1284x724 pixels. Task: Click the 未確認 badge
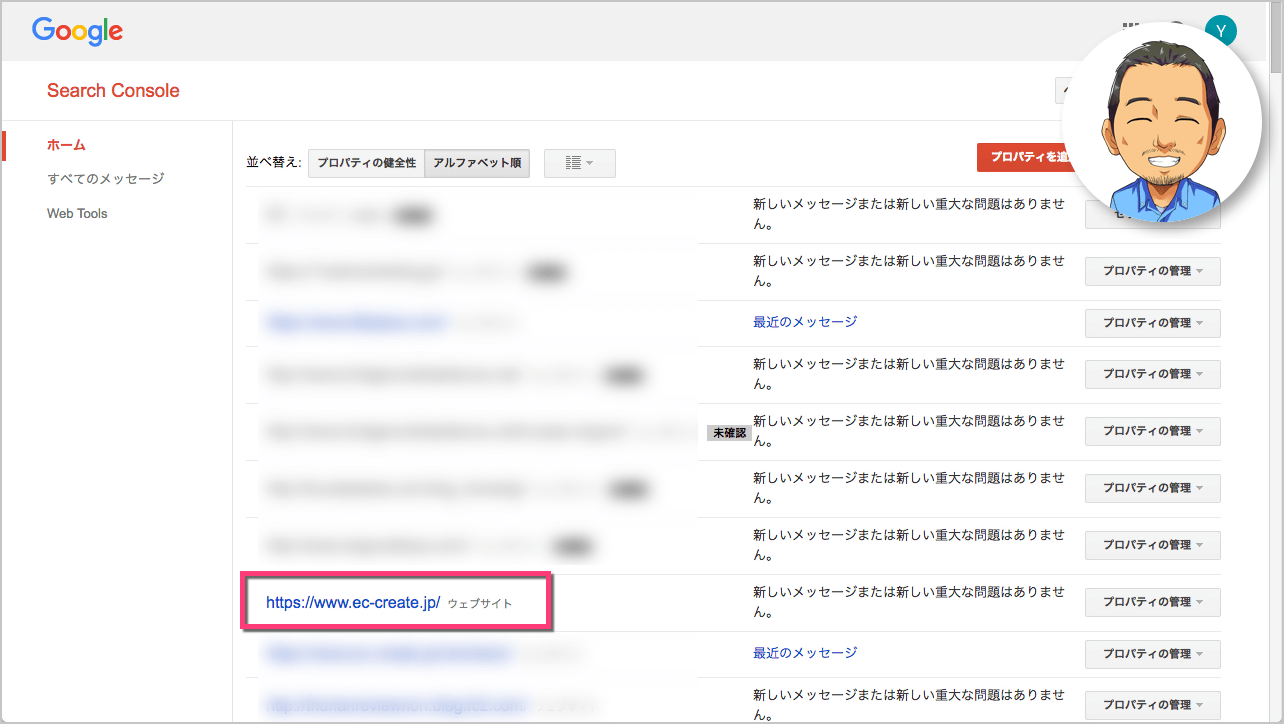[728, 433]
